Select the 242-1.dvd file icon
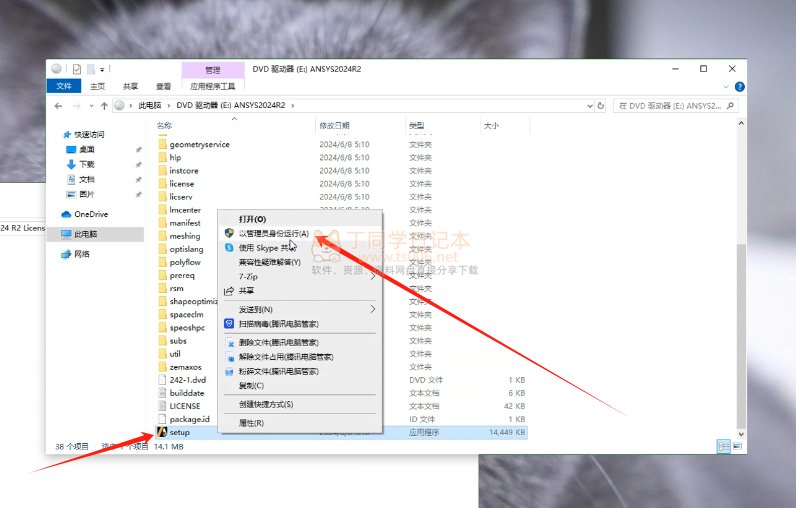This screenshot has height=508, width=796. pos(162,380)
